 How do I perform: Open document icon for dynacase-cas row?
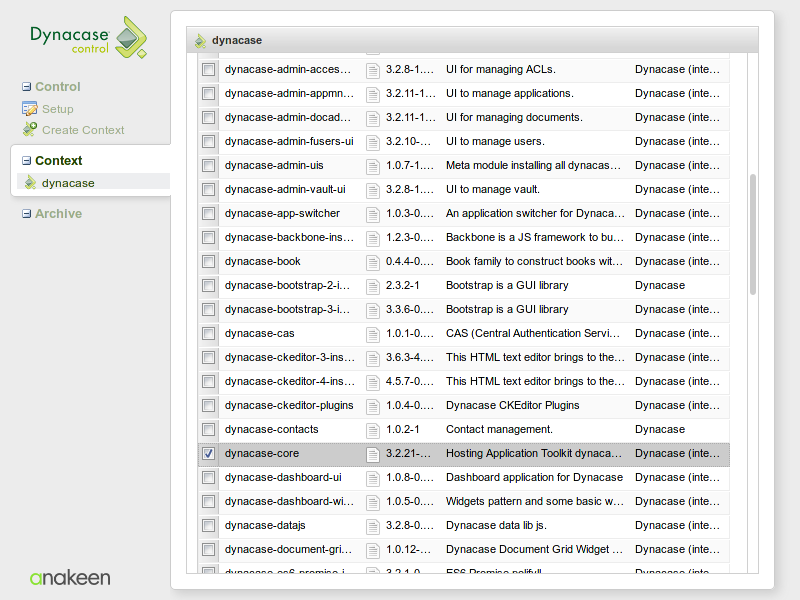pyautogui.click(x=373, y=334)
